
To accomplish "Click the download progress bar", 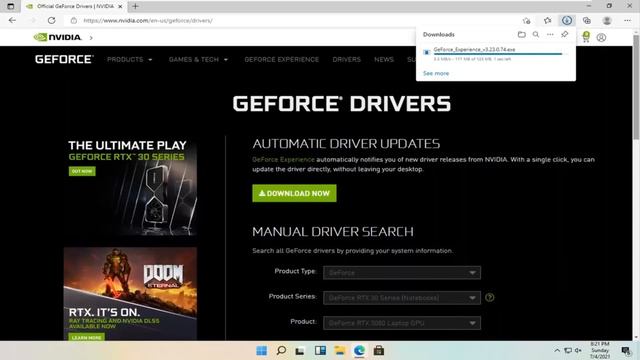I will pos(498,54).
